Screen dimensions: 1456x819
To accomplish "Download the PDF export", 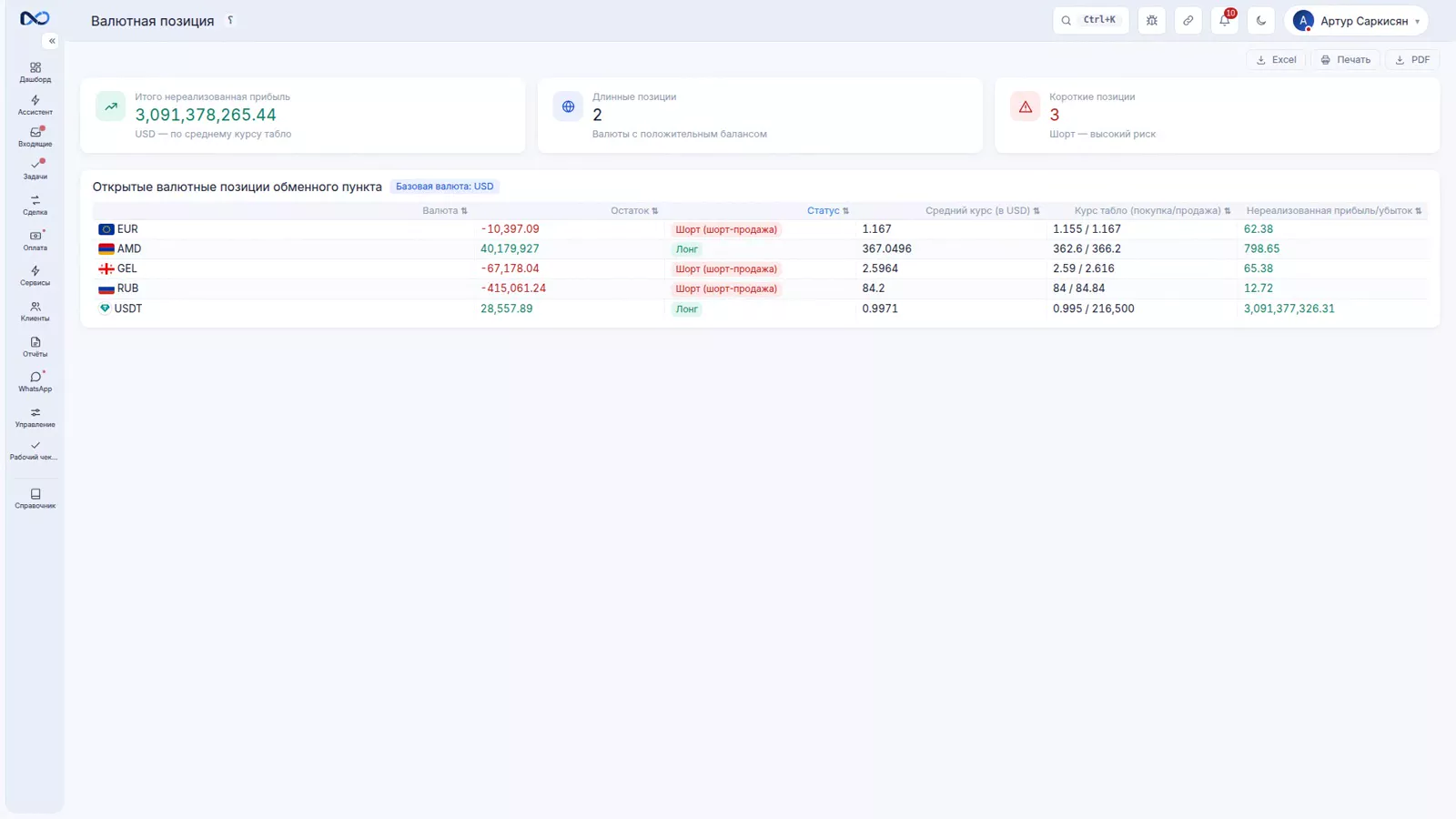I will click(x=1412, y=59).
